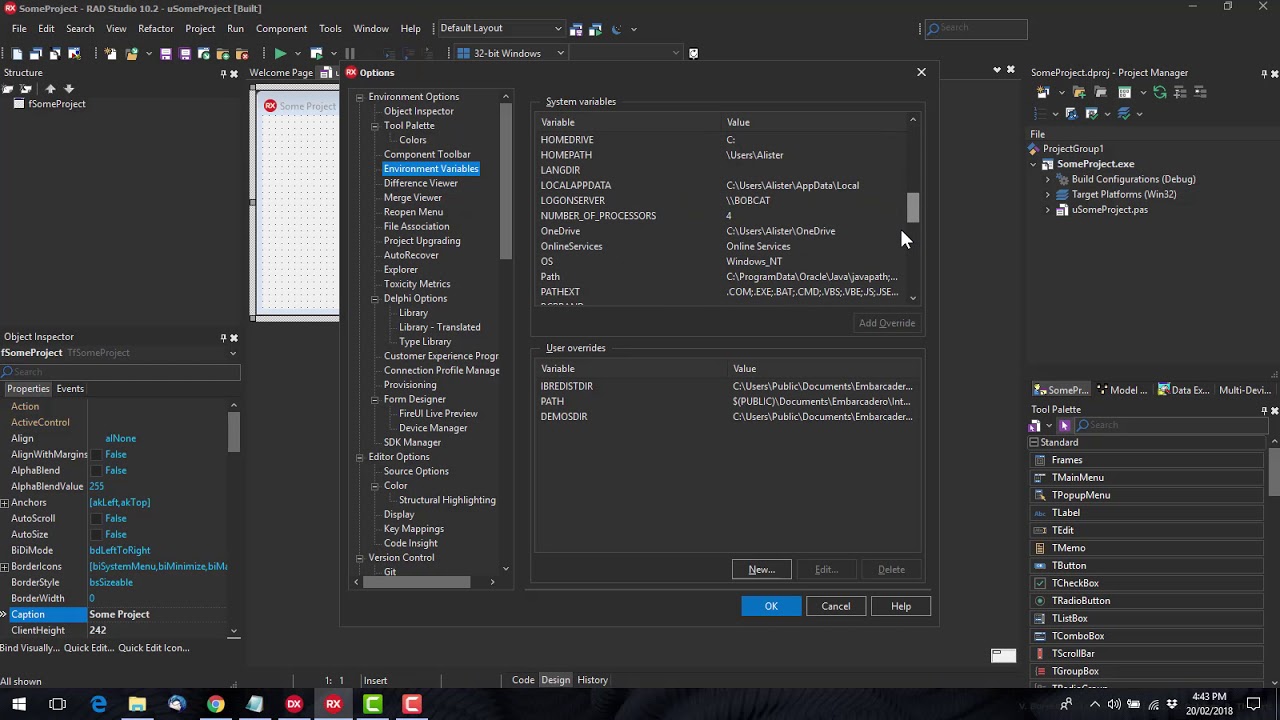Viewport: 1280px width, 720px height.
Task: Click the security shield icon in toolbar
Action: (x=693, y=53)
